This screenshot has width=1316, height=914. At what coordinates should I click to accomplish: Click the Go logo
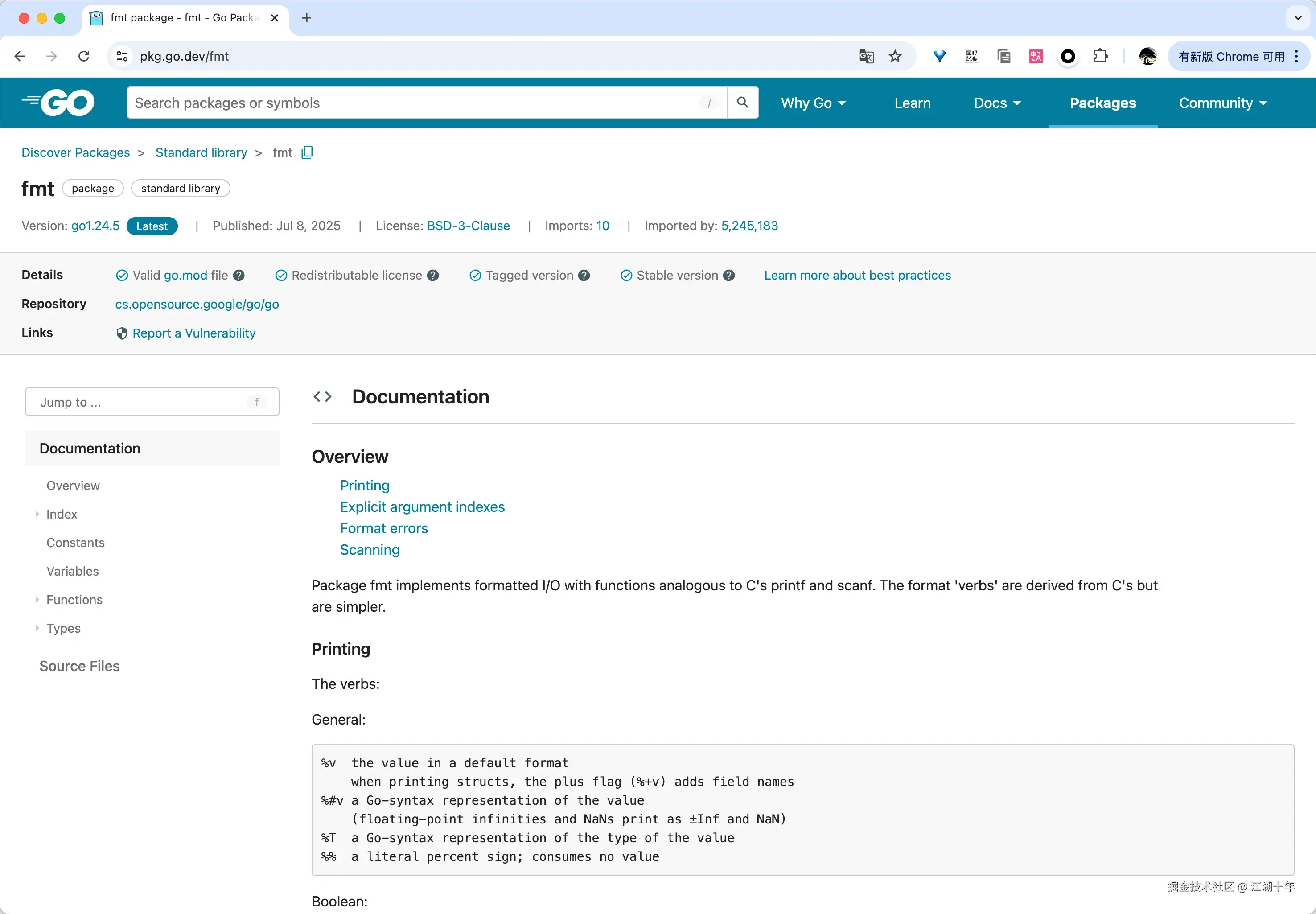tap(59, 103)
